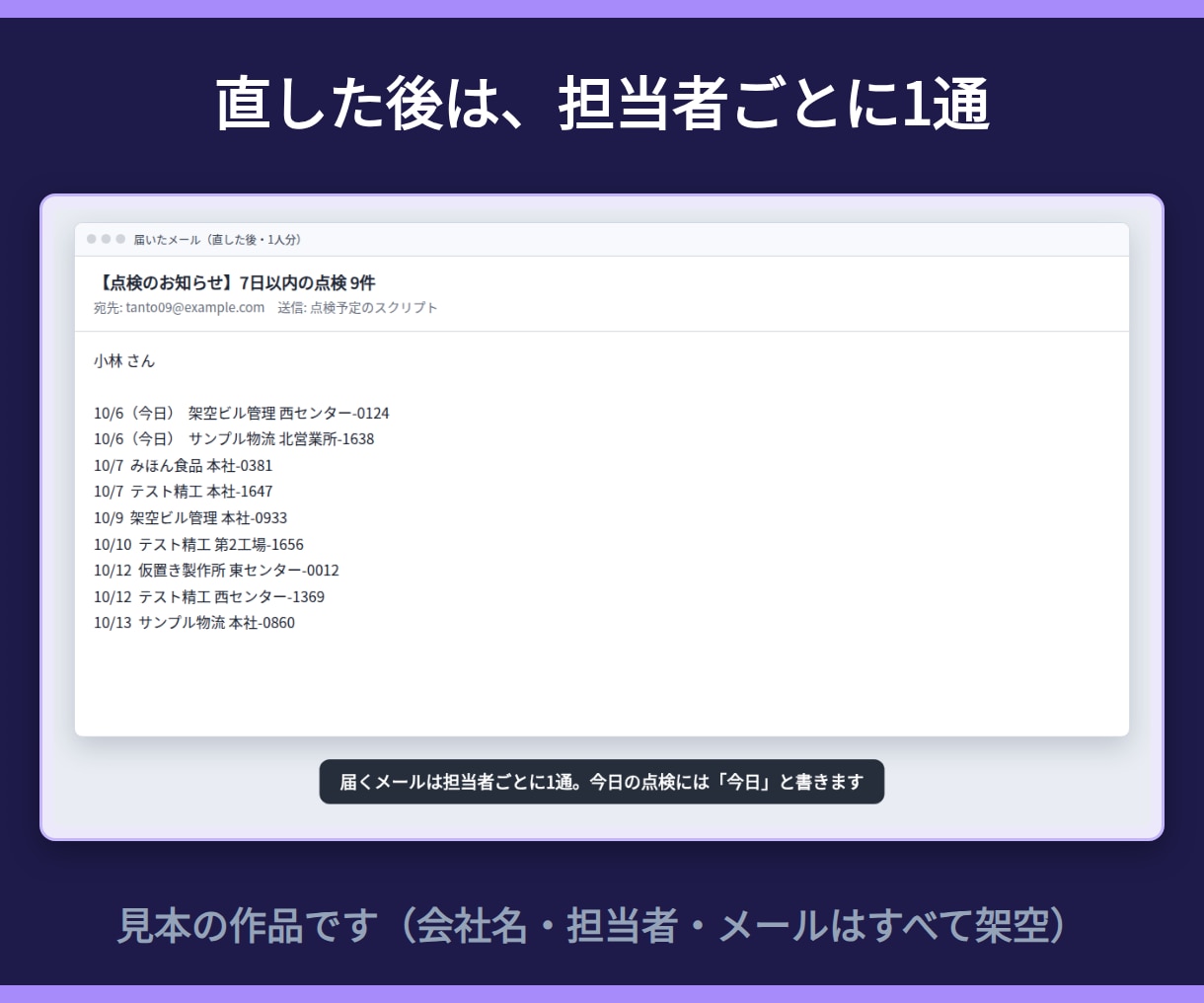1204x1003 pixels.
Task: Select the line 10/7 みほん食品 本社-0381
Action: coord(184,465)
